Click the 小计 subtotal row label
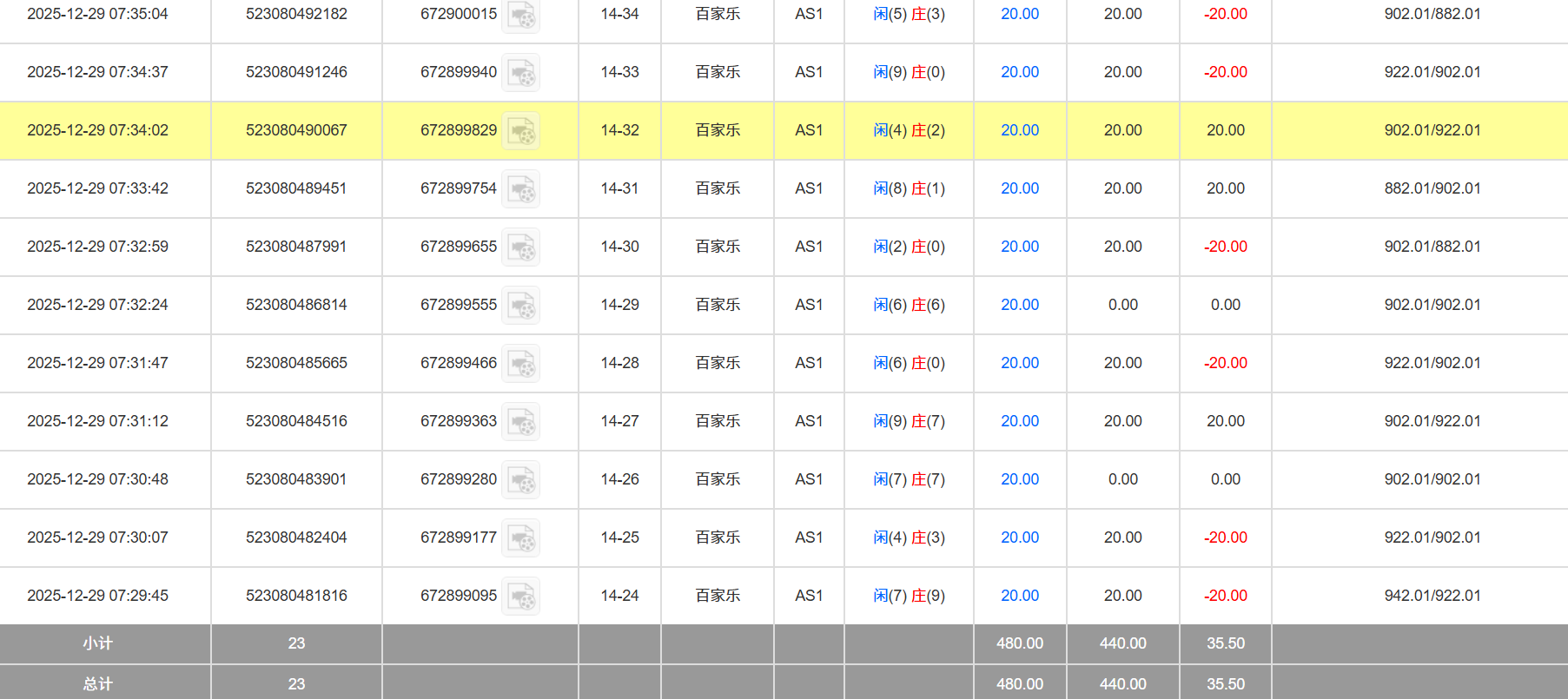The image size is (1568, 699). [97, 643]
